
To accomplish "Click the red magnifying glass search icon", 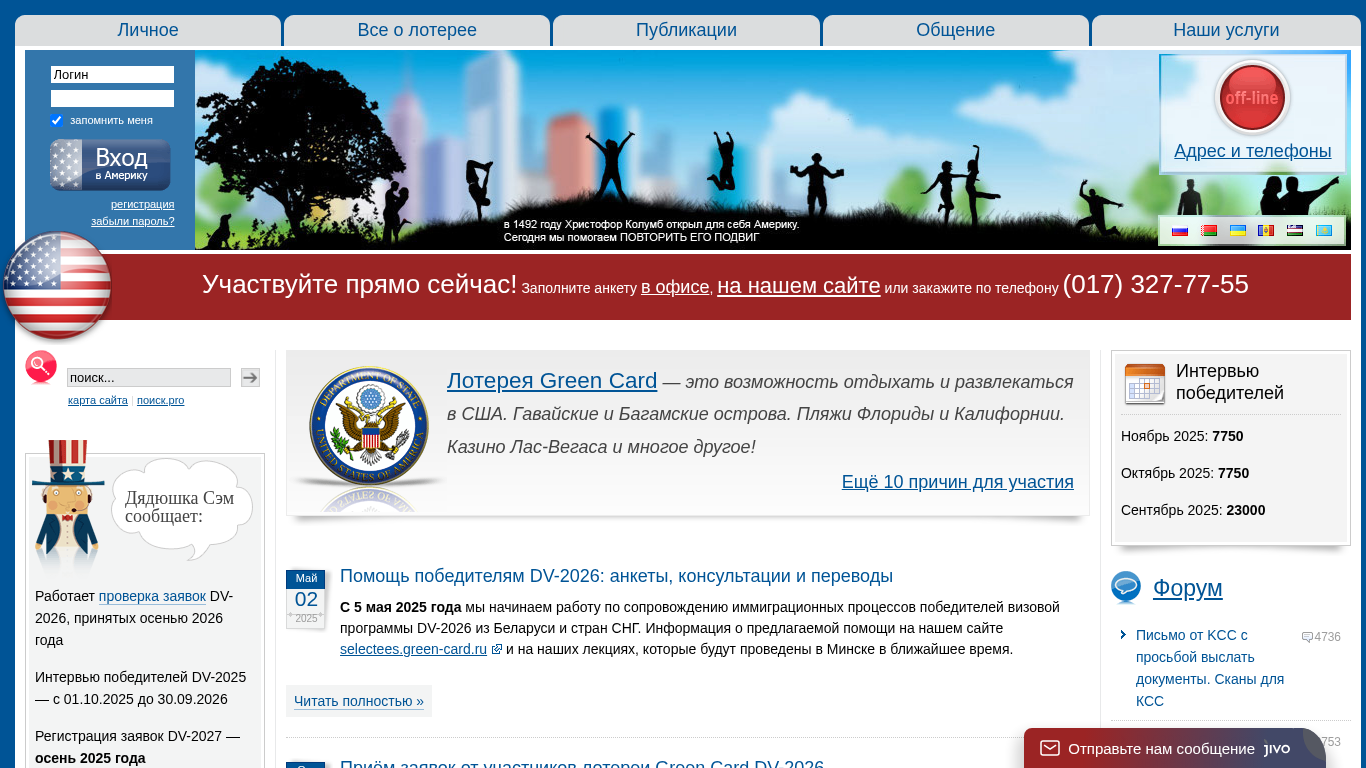I will click(x=41, y=368).
